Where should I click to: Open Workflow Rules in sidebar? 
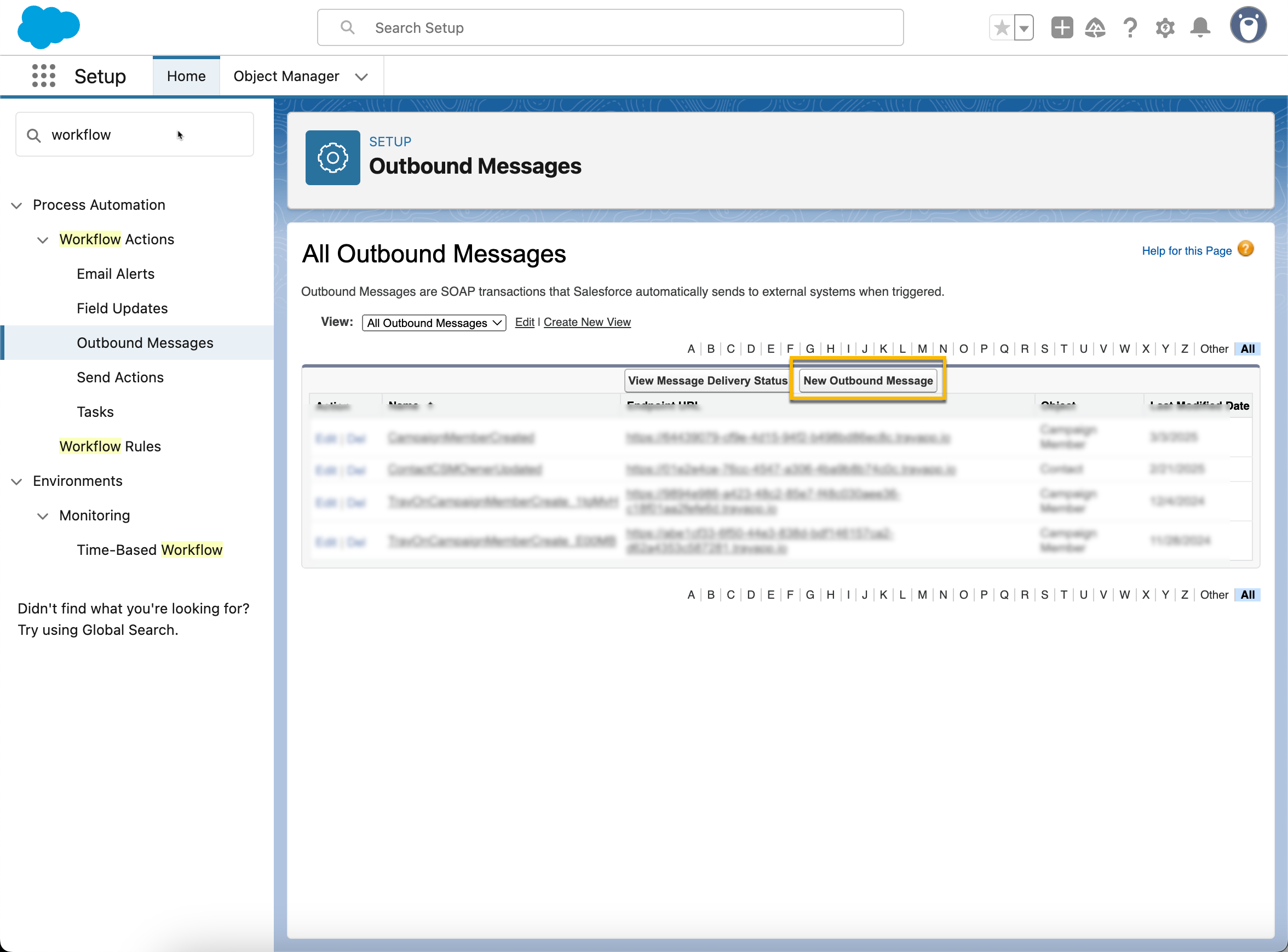click(110, 446)
